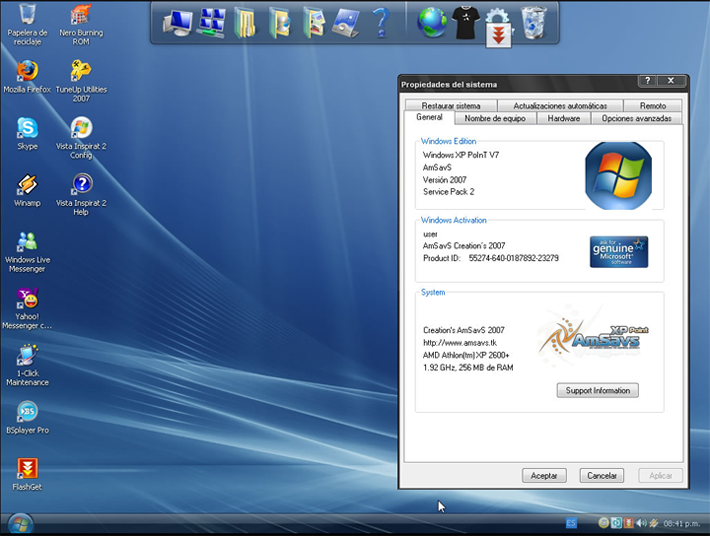Click the genuine Microsoft software badge

(619, 252)
